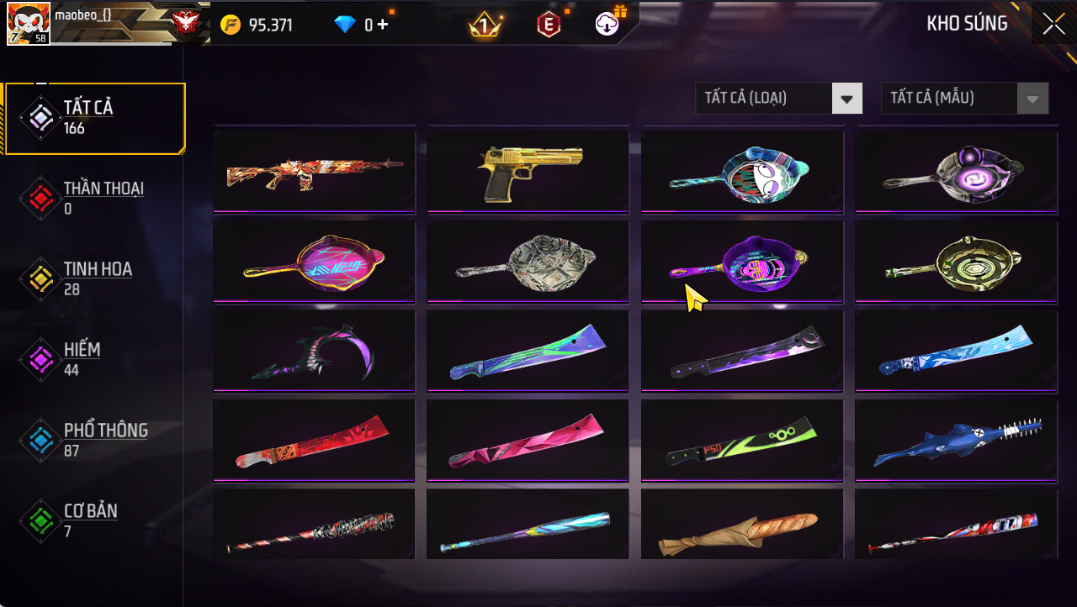The image size is (1077, 607).
Task: Expand the Tất Cả (Mẫu) dropdown arrow
Action: 1032,98
